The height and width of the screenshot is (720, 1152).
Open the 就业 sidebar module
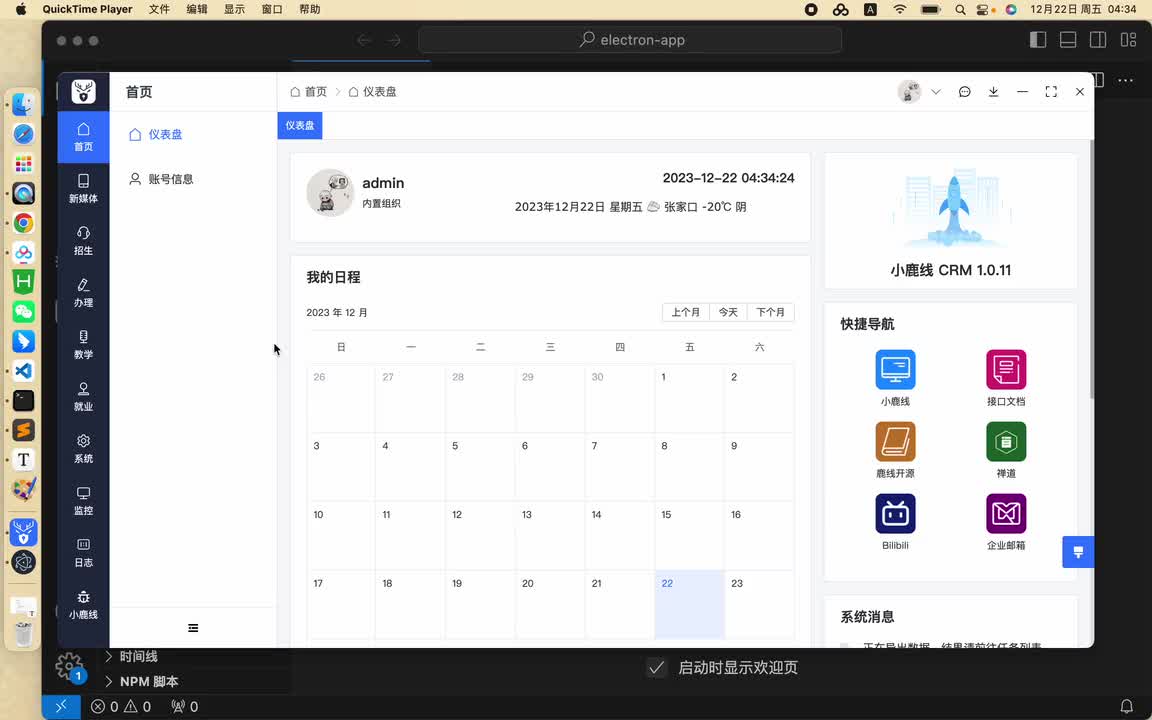tap(83, 397)
